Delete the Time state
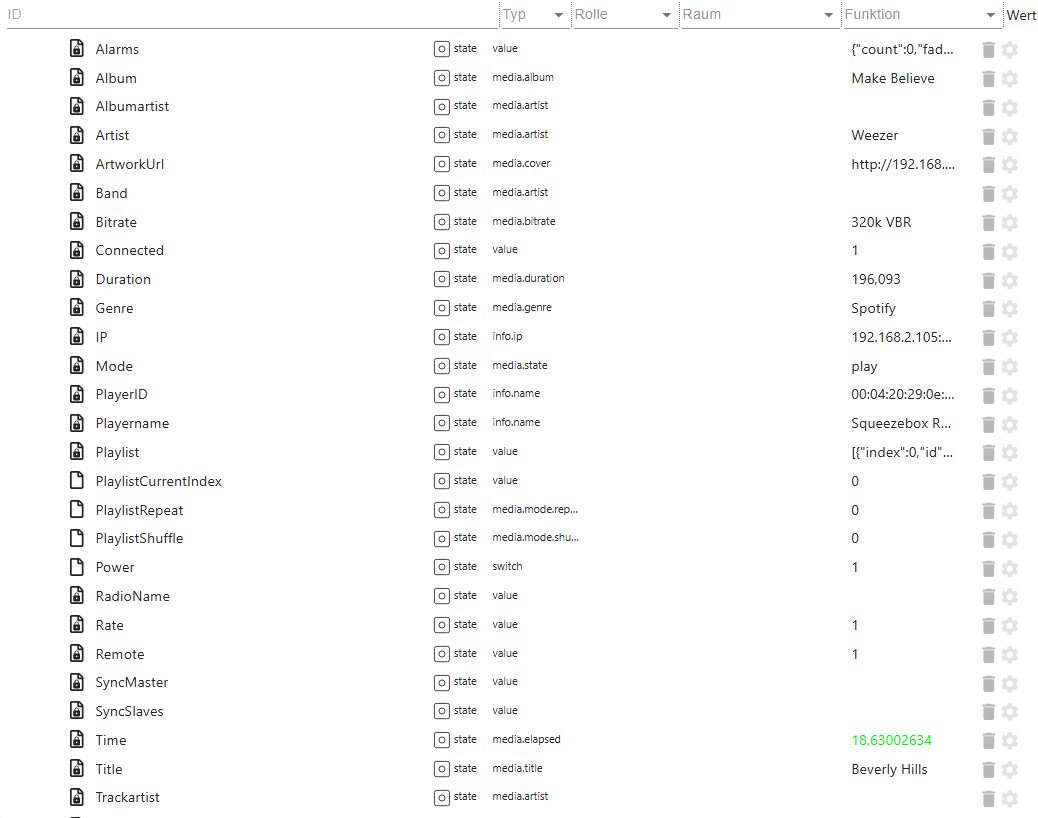Image resolution: width=1038 pixels, height=818 pixels. click(x=988, y=741)
